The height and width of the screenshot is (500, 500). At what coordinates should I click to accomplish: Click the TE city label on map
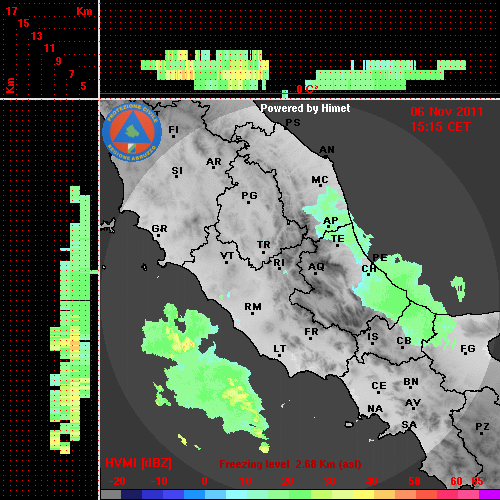click(338, 239)
